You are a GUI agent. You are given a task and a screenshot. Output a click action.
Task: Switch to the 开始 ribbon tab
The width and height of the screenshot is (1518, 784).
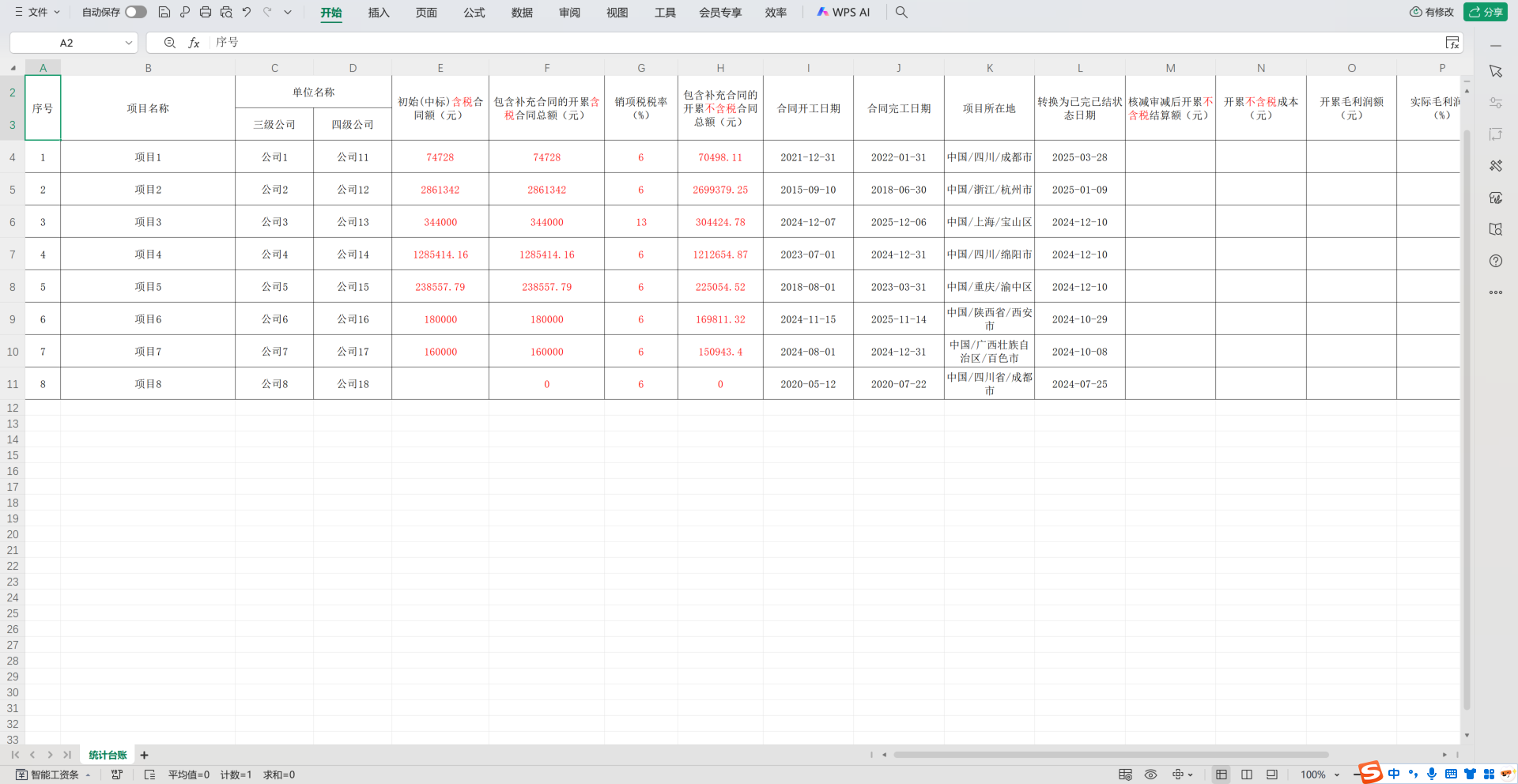pyautogui.click(x=331, y=13)
